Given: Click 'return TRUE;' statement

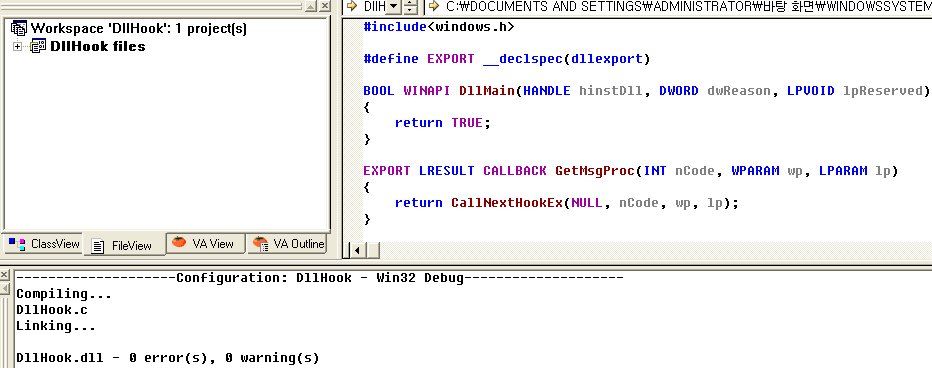Looking at the screenshot, I should pos(443,123).
